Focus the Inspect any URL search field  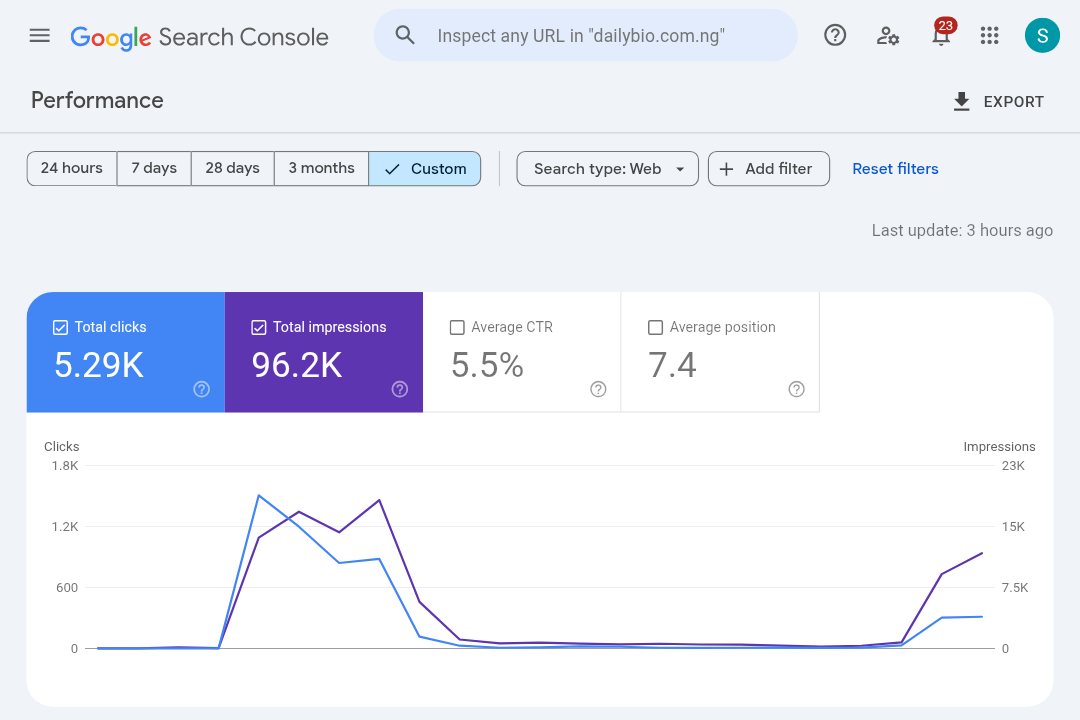tap(585, 35)
